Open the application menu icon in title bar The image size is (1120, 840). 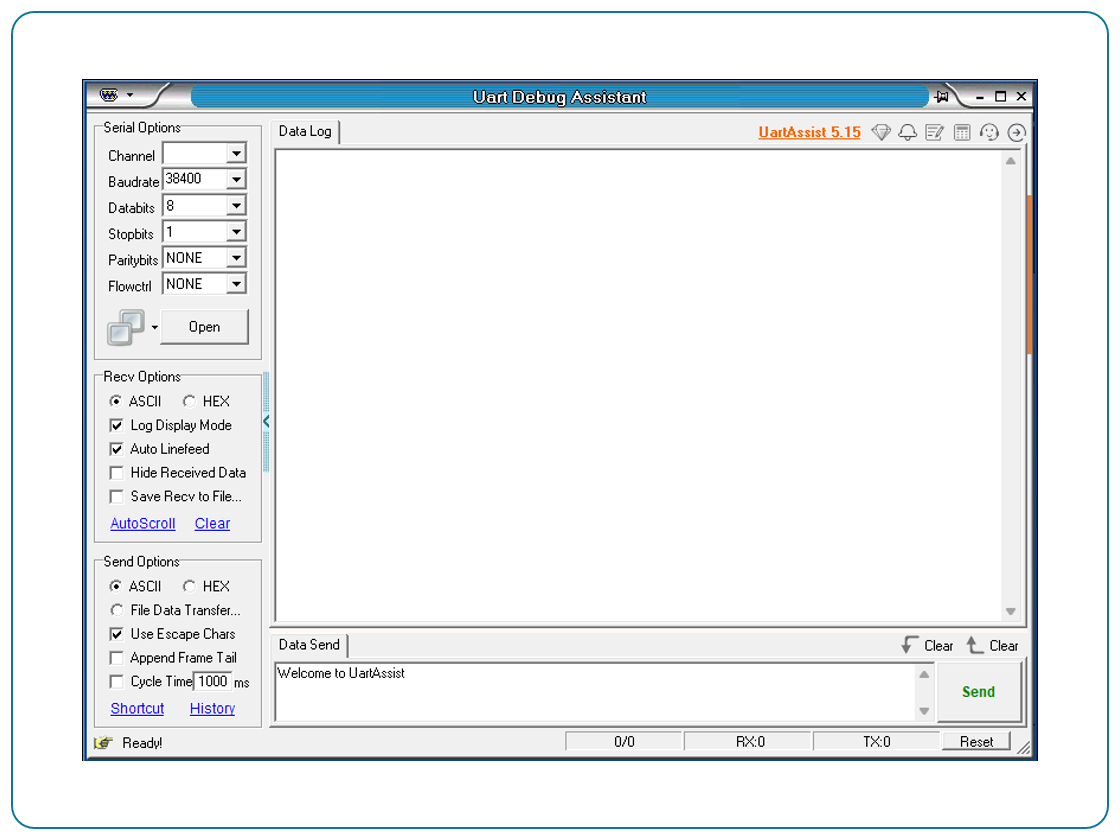pos(109,95)
